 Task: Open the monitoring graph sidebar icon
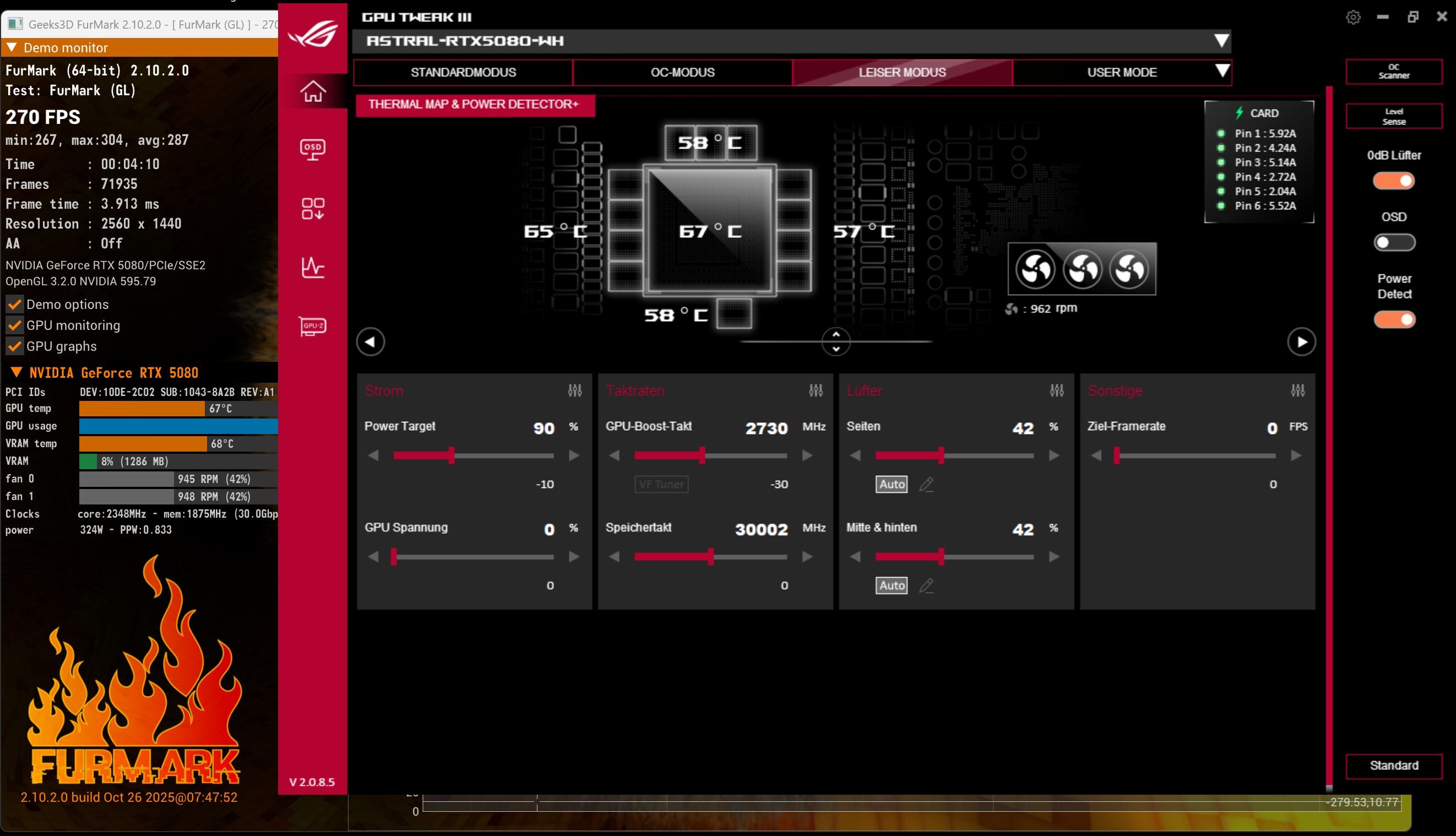313,268
